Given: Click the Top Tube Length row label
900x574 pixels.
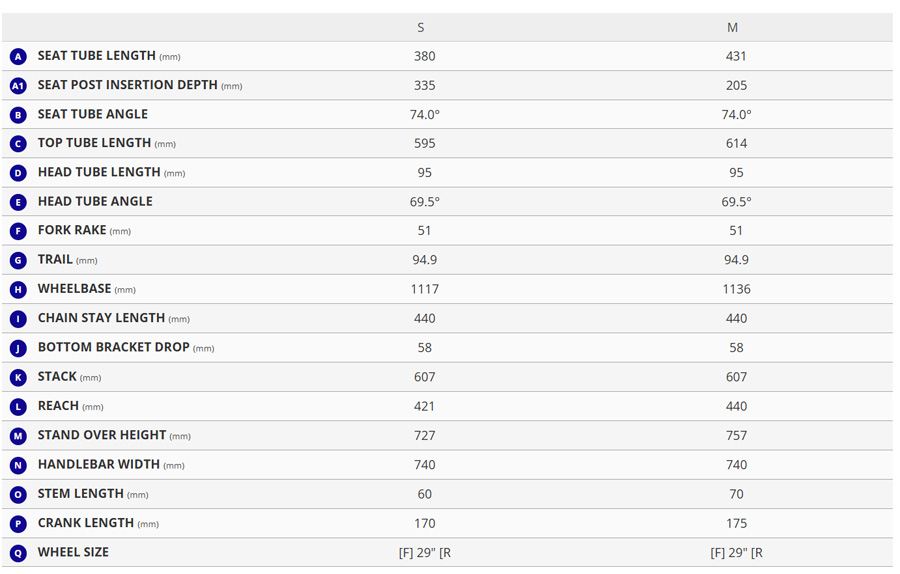Looking at the screenshot, I should tap(94, 143).
